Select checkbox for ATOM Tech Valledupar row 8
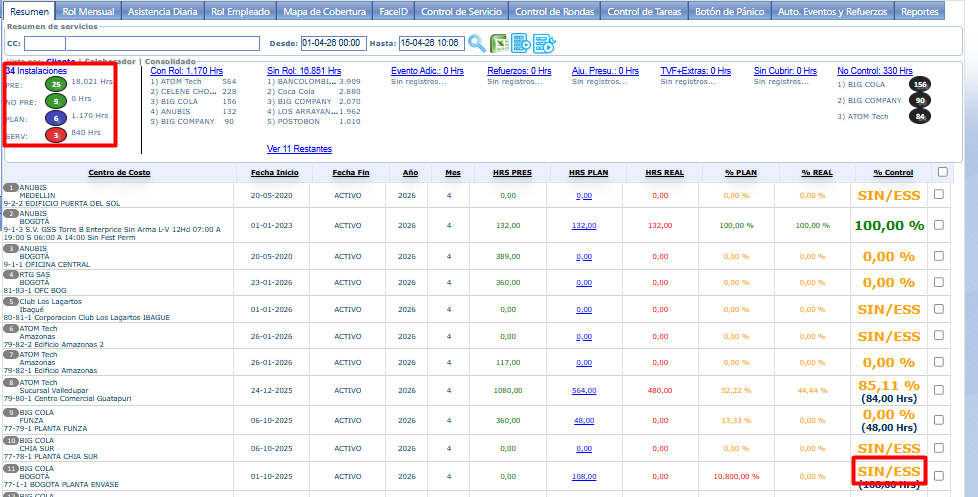The height and width of the screenshot is (497, 978). 939,390
